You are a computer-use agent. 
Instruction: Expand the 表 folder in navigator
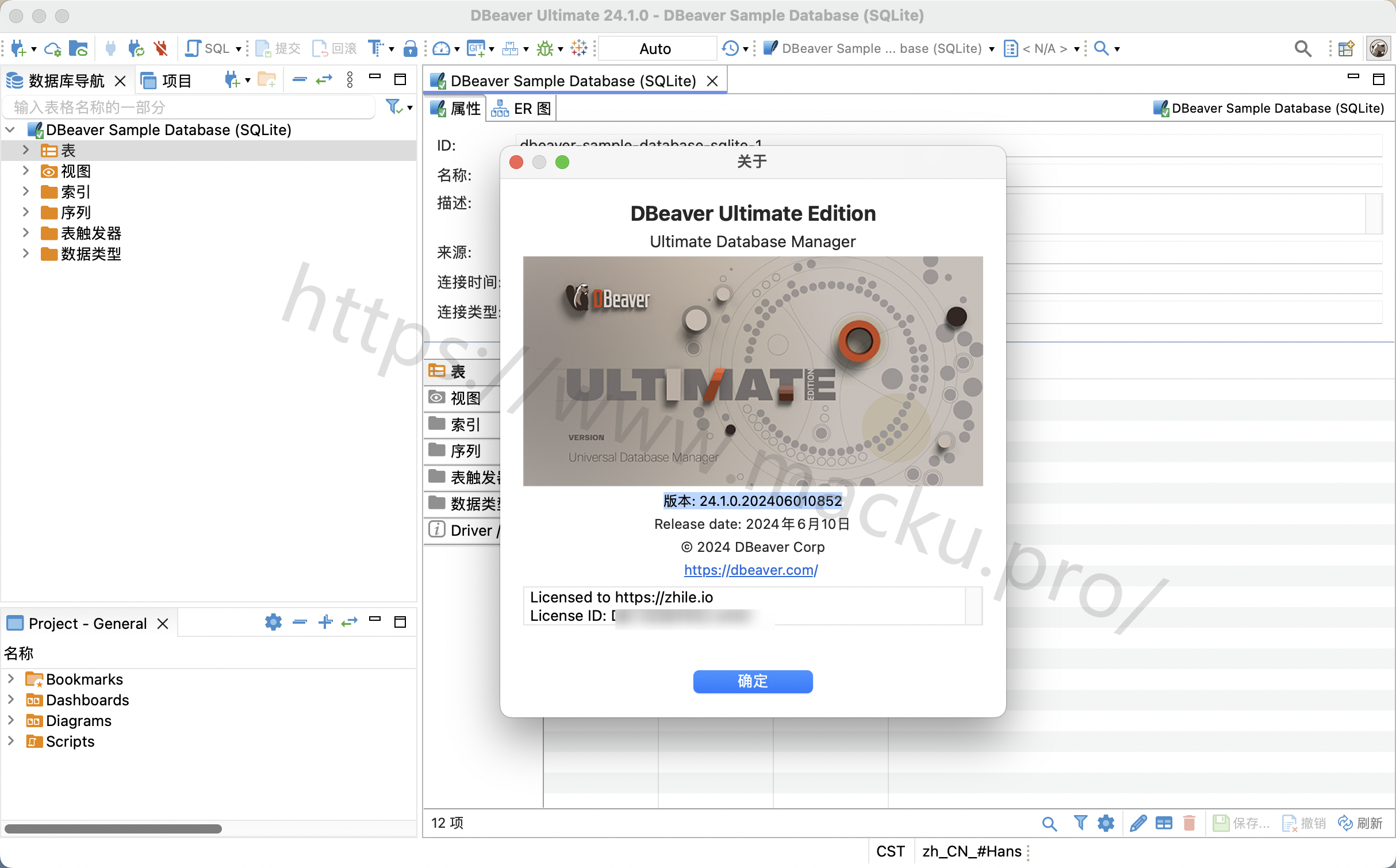pos(25,151)
